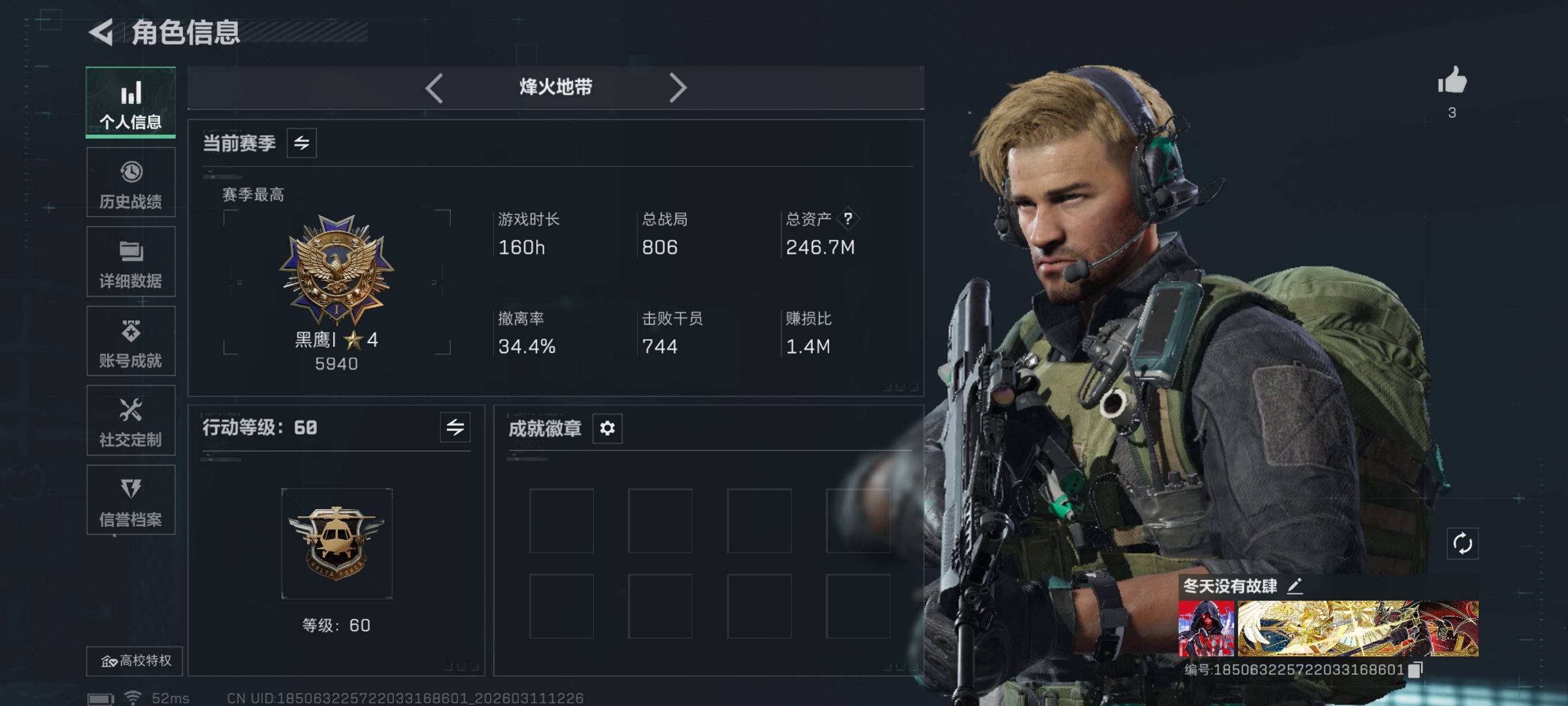
Task: Click the thumbs-up like icon
Action: (1452, 80)
